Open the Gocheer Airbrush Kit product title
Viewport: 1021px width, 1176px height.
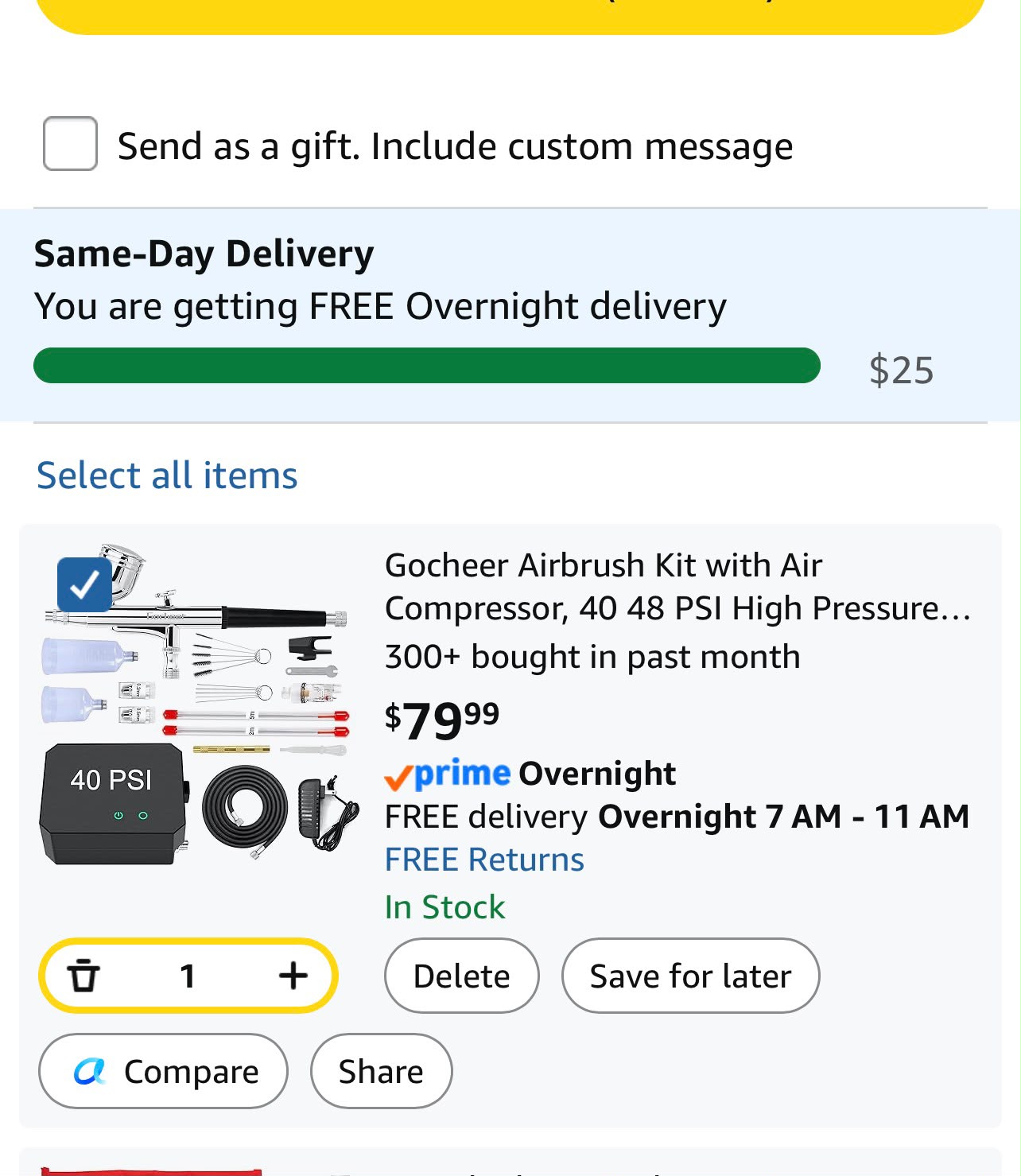(x=677, y=587)
